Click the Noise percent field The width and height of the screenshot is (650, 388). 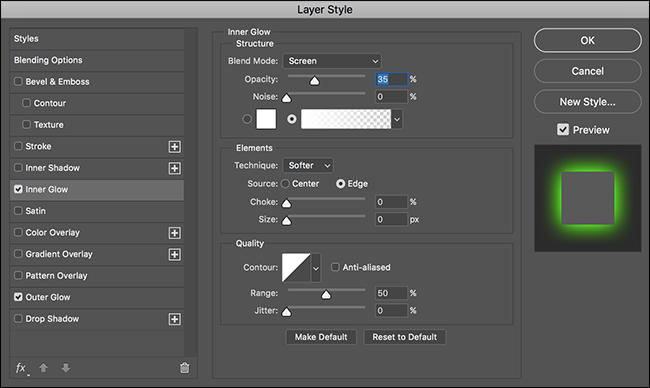[x=392, y=97]
